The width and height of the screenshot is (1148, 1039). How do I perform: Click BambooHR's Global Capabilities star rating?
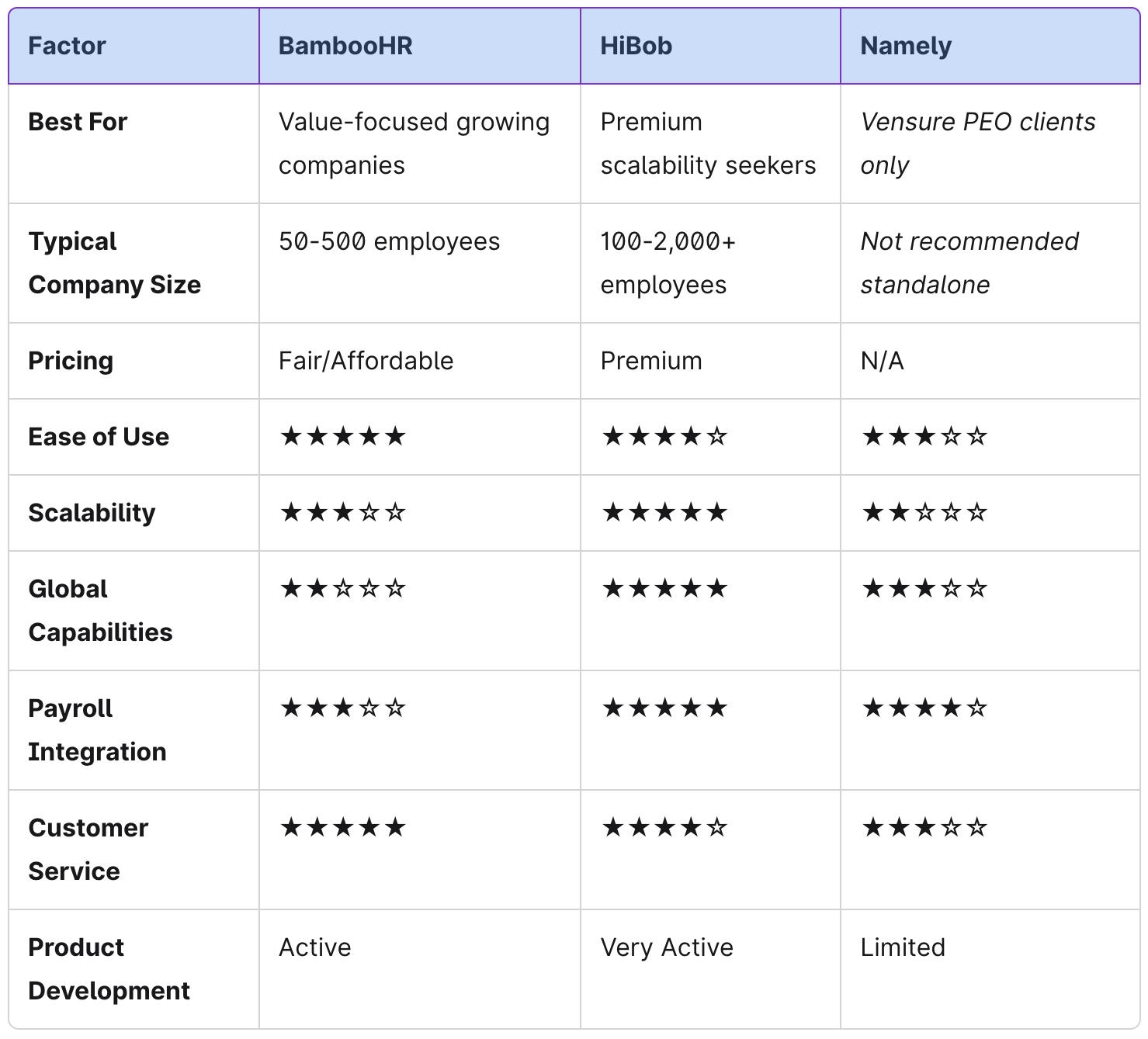tap(343, 588)
